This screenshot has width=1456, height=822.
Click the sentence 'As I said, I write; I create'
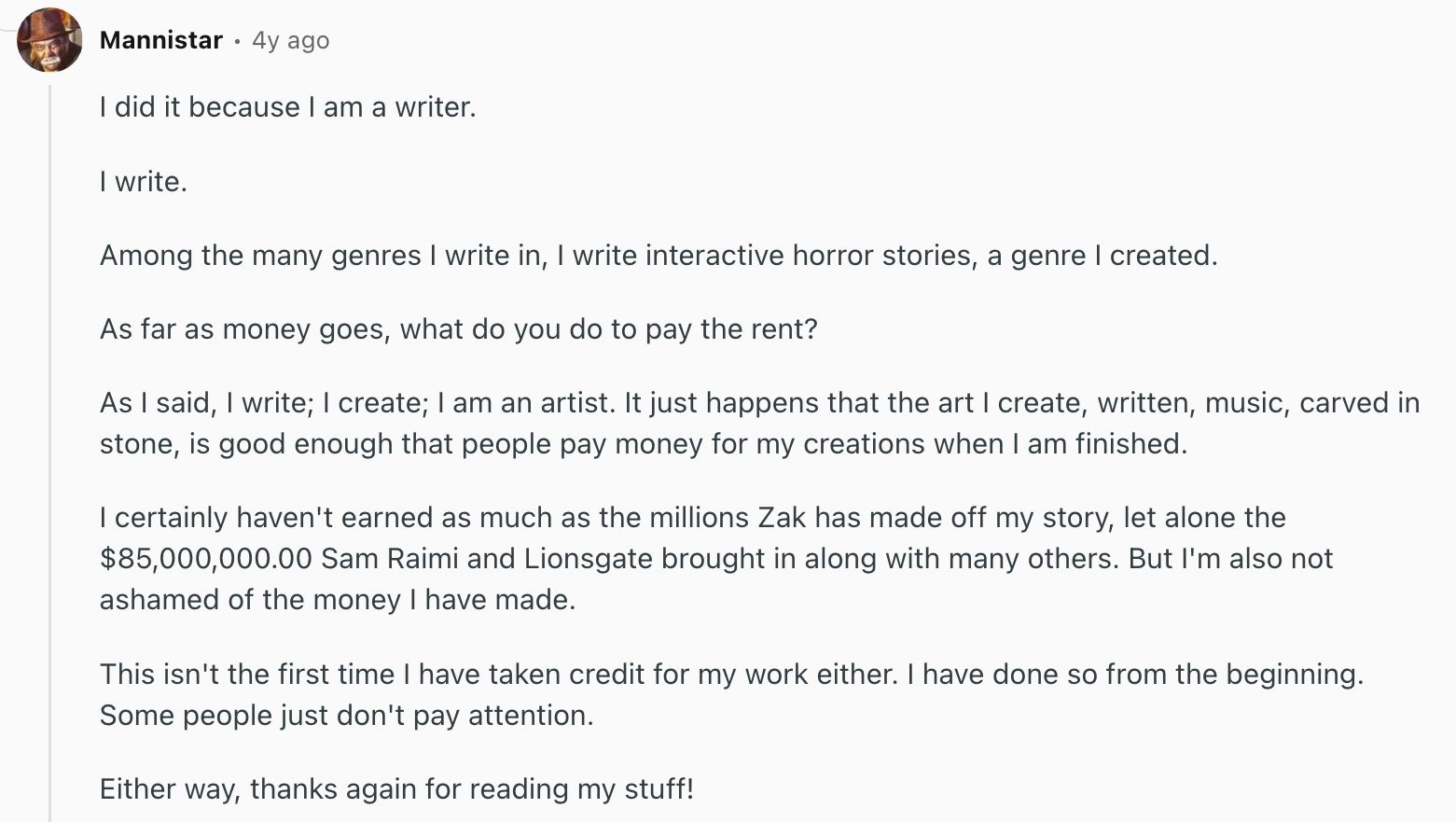pos(264,403)
